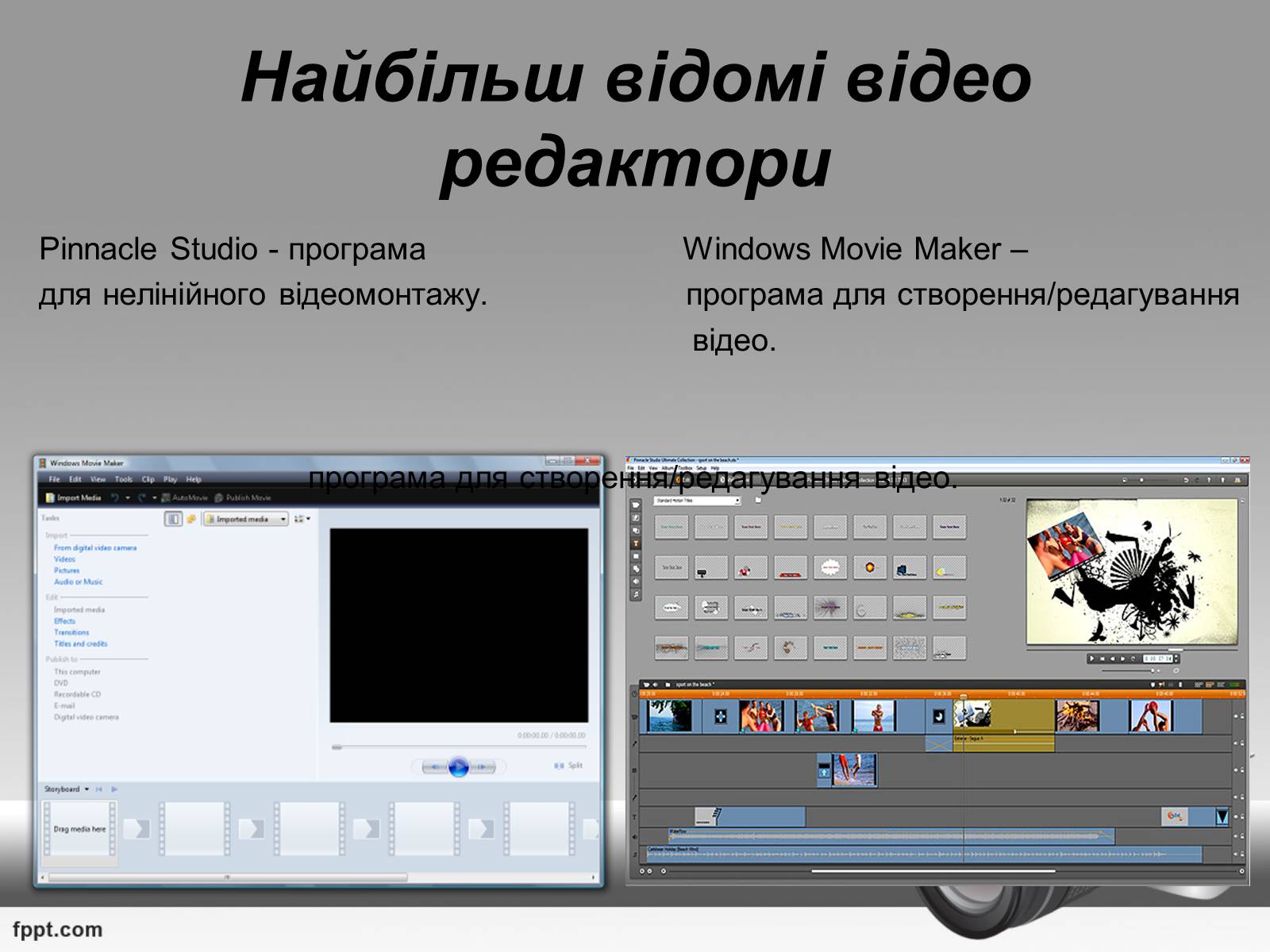Expand the undo history dropdown arrow
This screenshot has height=952, width=1270.
(x=127, y=497)
